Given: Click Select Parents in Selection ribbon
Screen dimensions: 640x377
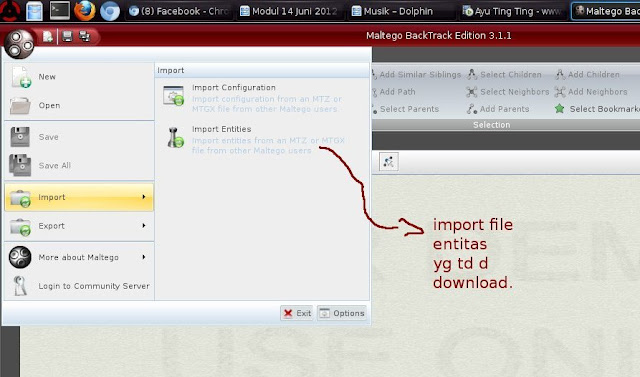Looking at the screenshot, I should click(x=406, y=109).
